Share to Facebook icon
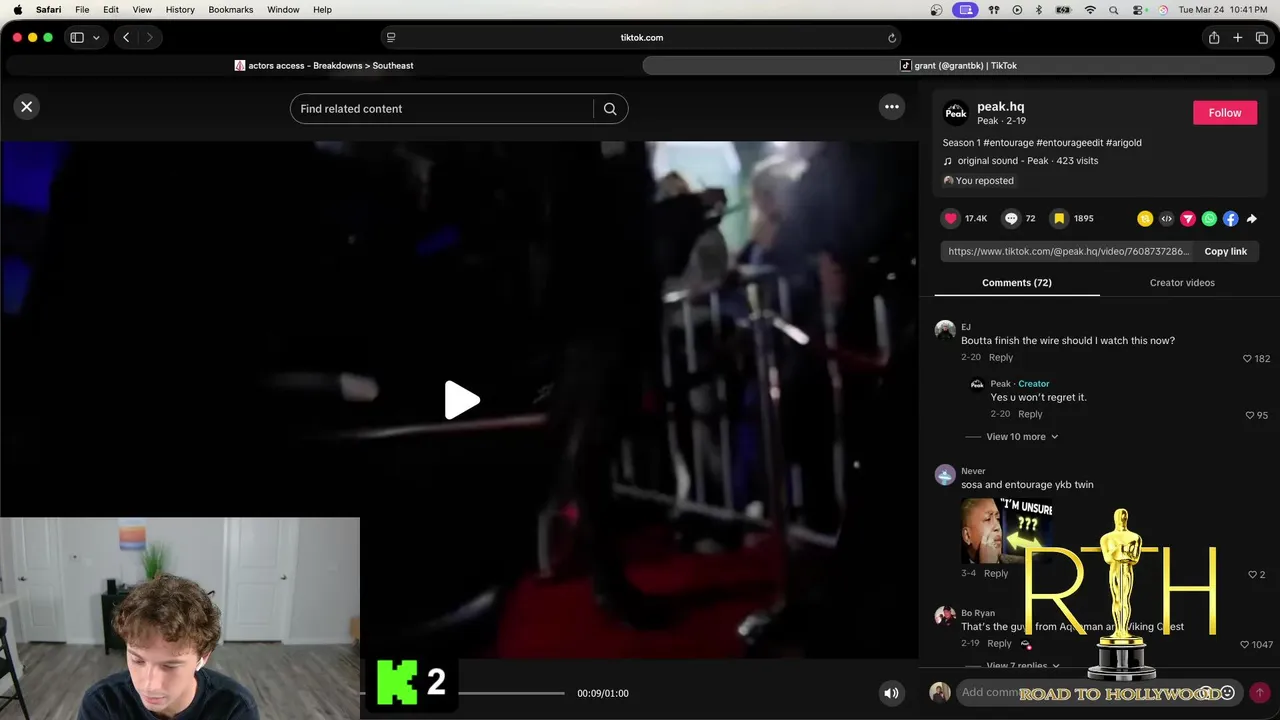This screenshot has width=1280, height=720. (x=1230, y=219)
